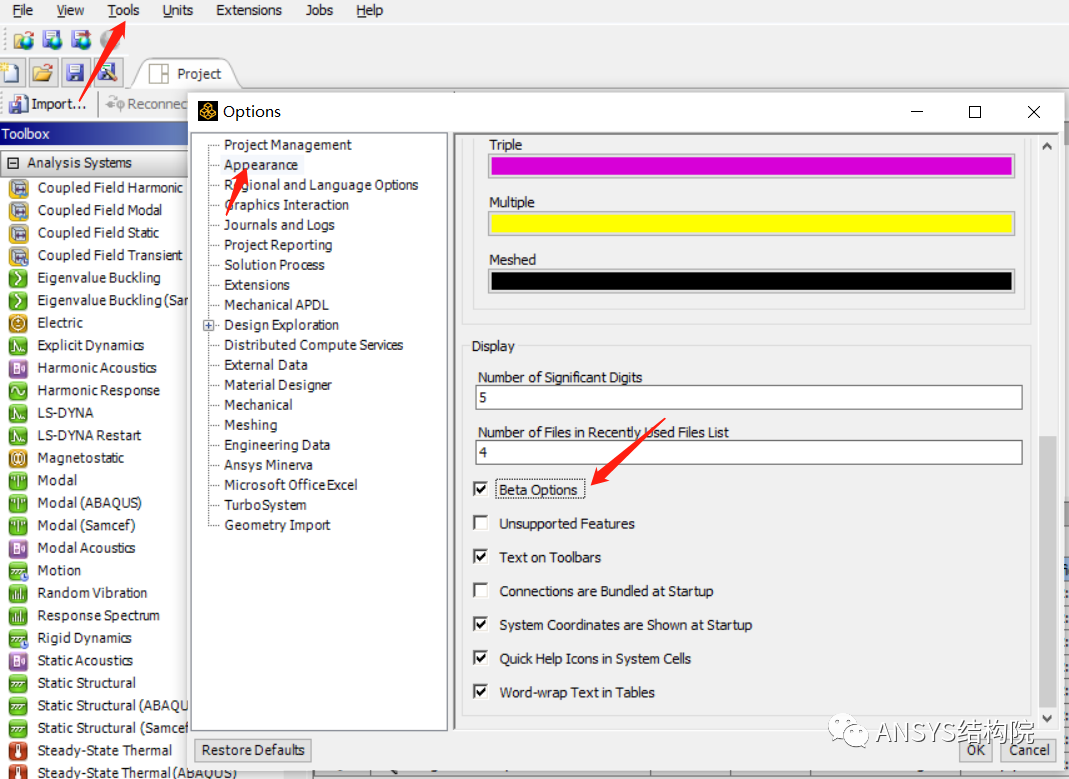Screen dimensions: 1069x779
Task: Click the Number of Significant Digits field
Action: click(x=749, y=397)
